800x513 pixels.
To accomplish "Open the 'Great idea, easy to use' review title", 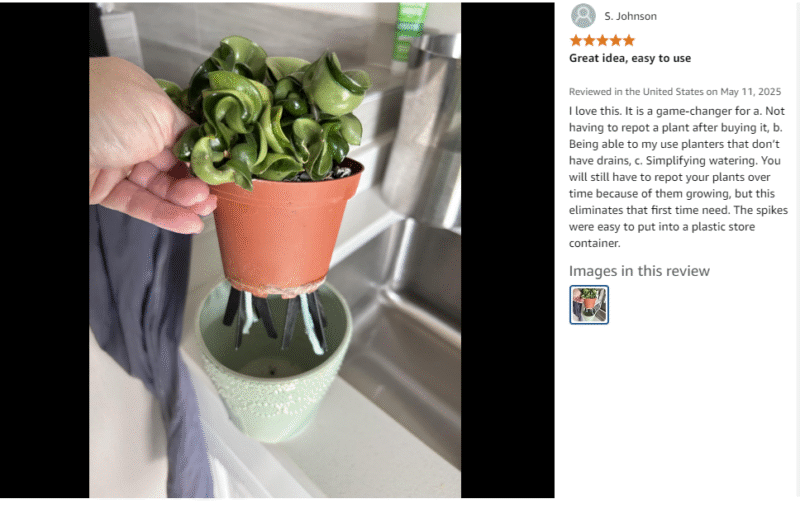I will (x=630, y=58).
